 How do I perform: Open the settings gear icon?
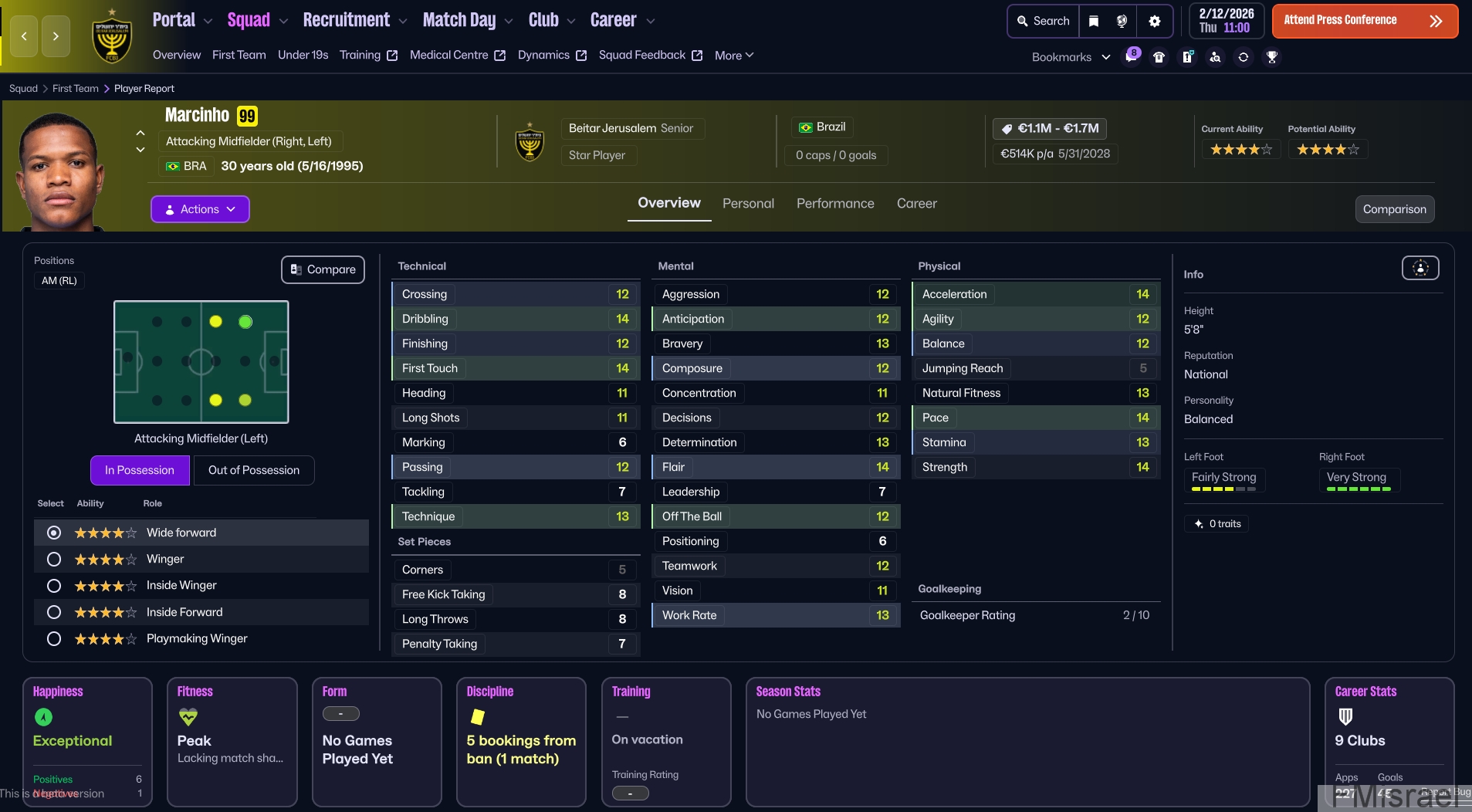pos(1154,22)
